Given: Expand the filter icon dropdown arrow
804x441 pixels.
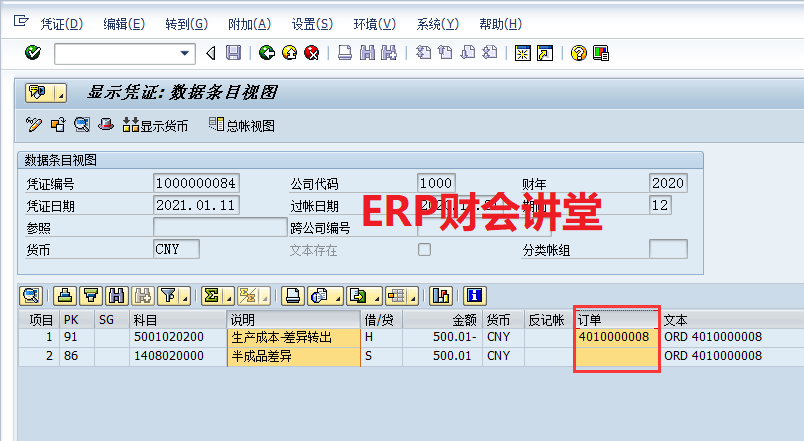Looking at the screenshot, I should [x=184, y=296].
